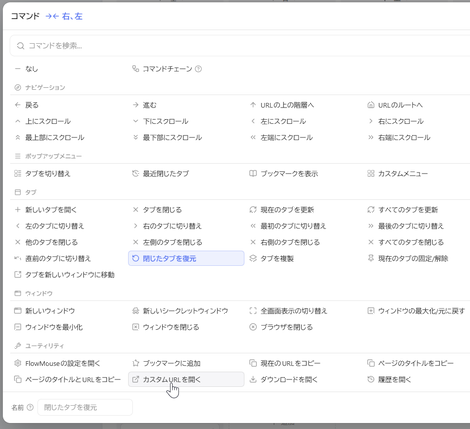Click the 最近閉じたタブ history icon

click(135, 174)
